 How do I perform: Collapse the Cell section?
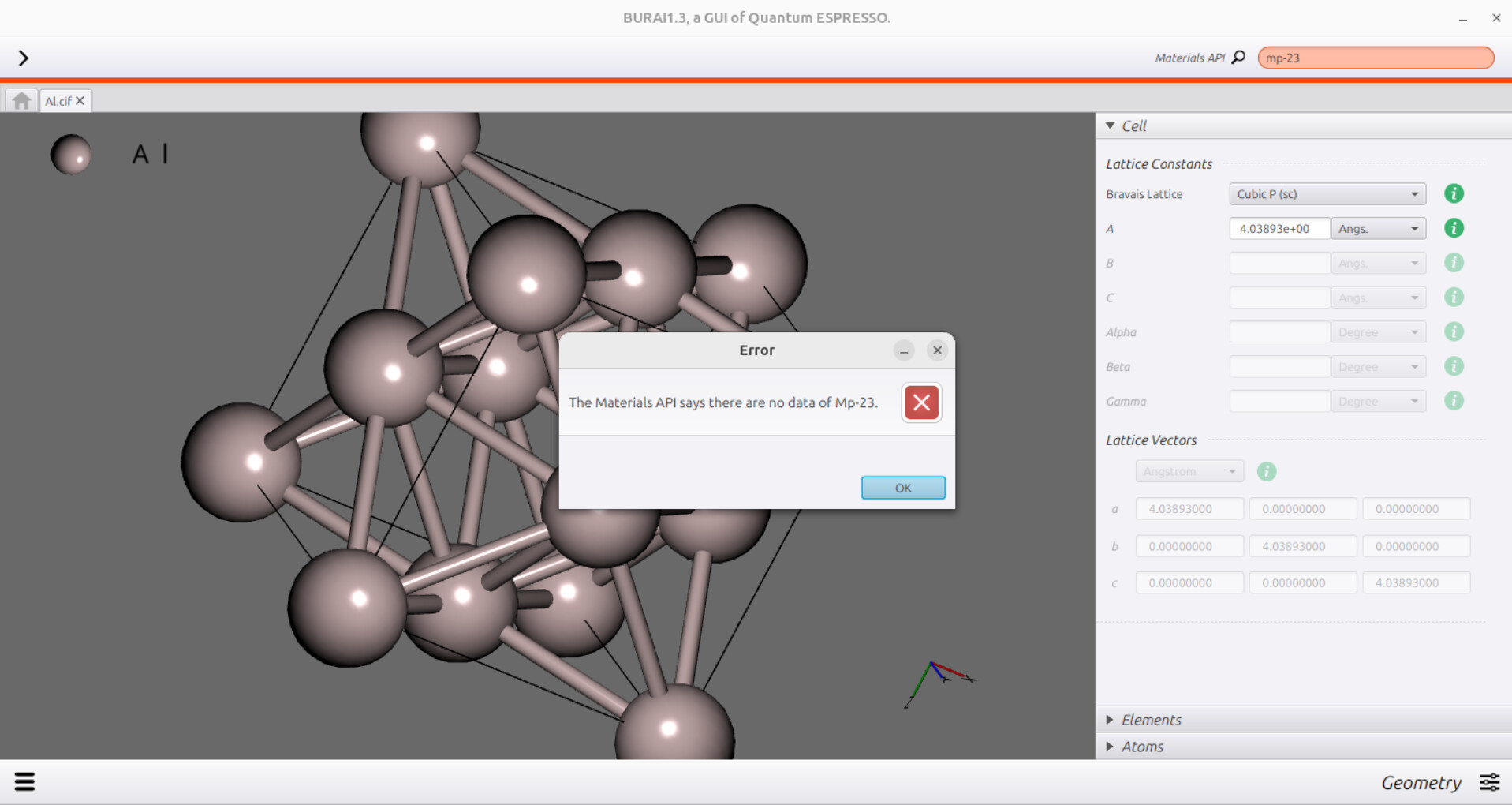click(1111, 126)
